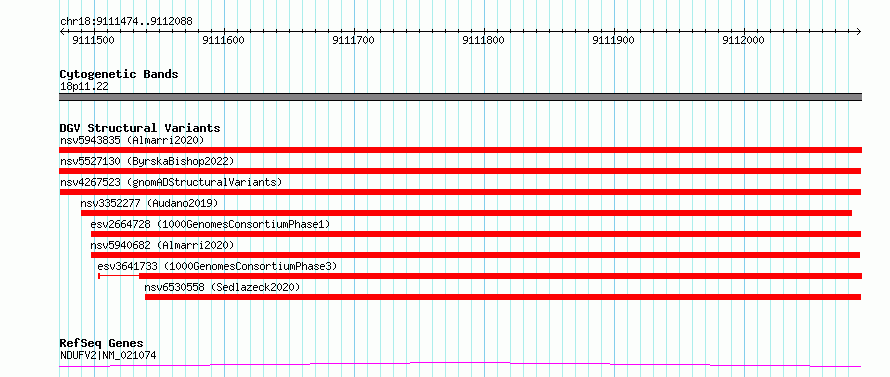Click nsv4267523 (gnomADStructuralVariants) label
890x377 pixels.
171,182
